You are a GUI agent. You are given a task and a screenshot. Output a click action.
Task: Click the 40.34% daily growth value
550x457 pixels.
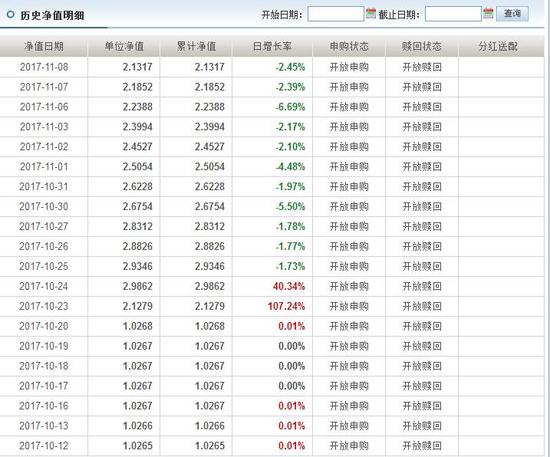coord(289,286)
